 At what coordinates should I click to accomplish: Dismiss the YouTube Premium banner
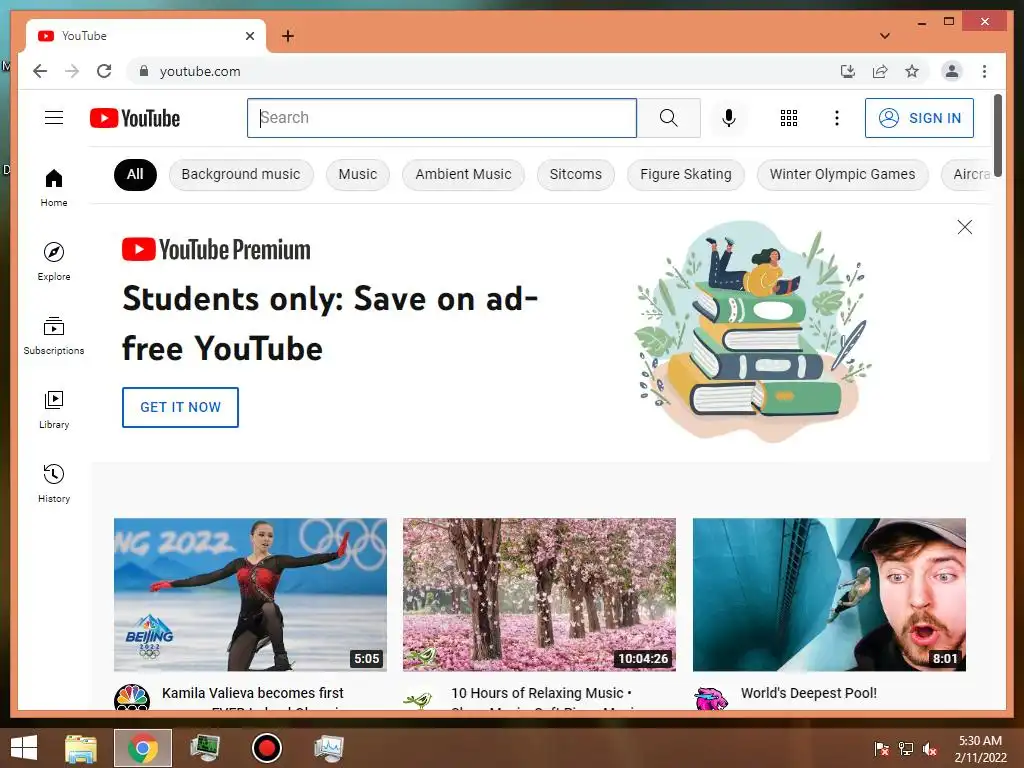[964, 227]
